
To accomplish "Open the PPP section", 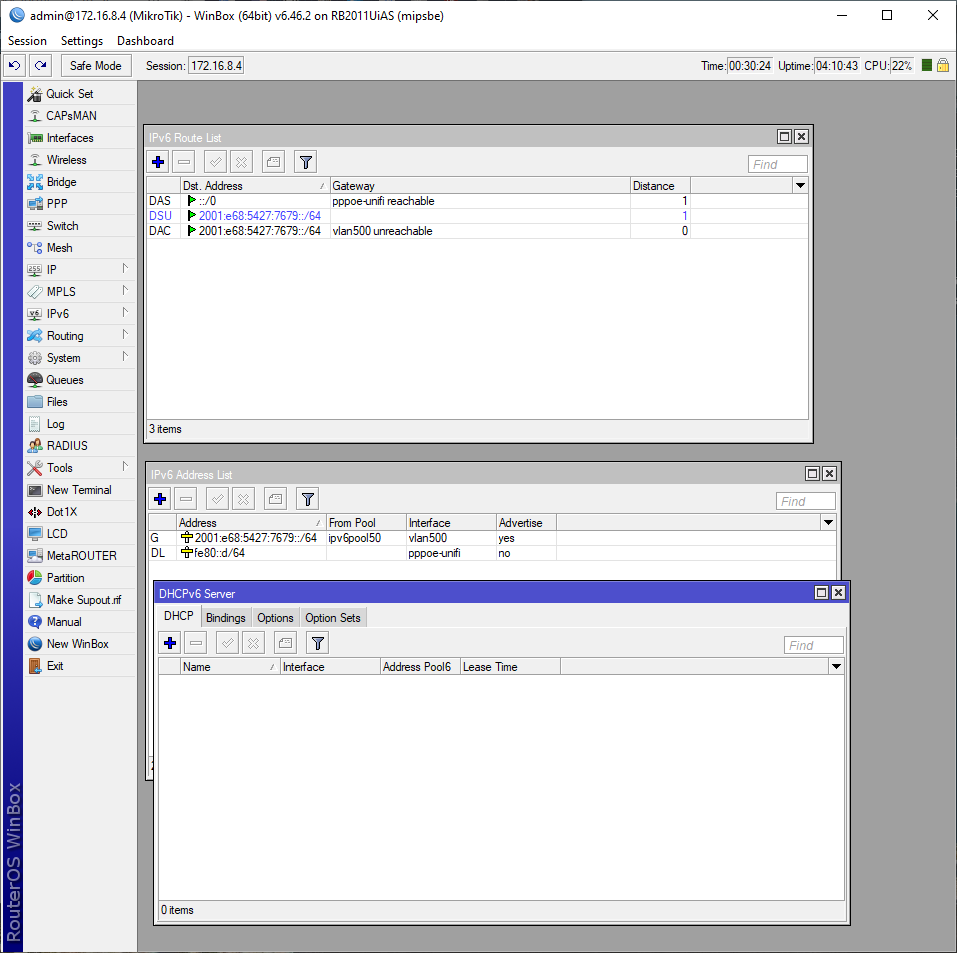I will click(79, 204).
